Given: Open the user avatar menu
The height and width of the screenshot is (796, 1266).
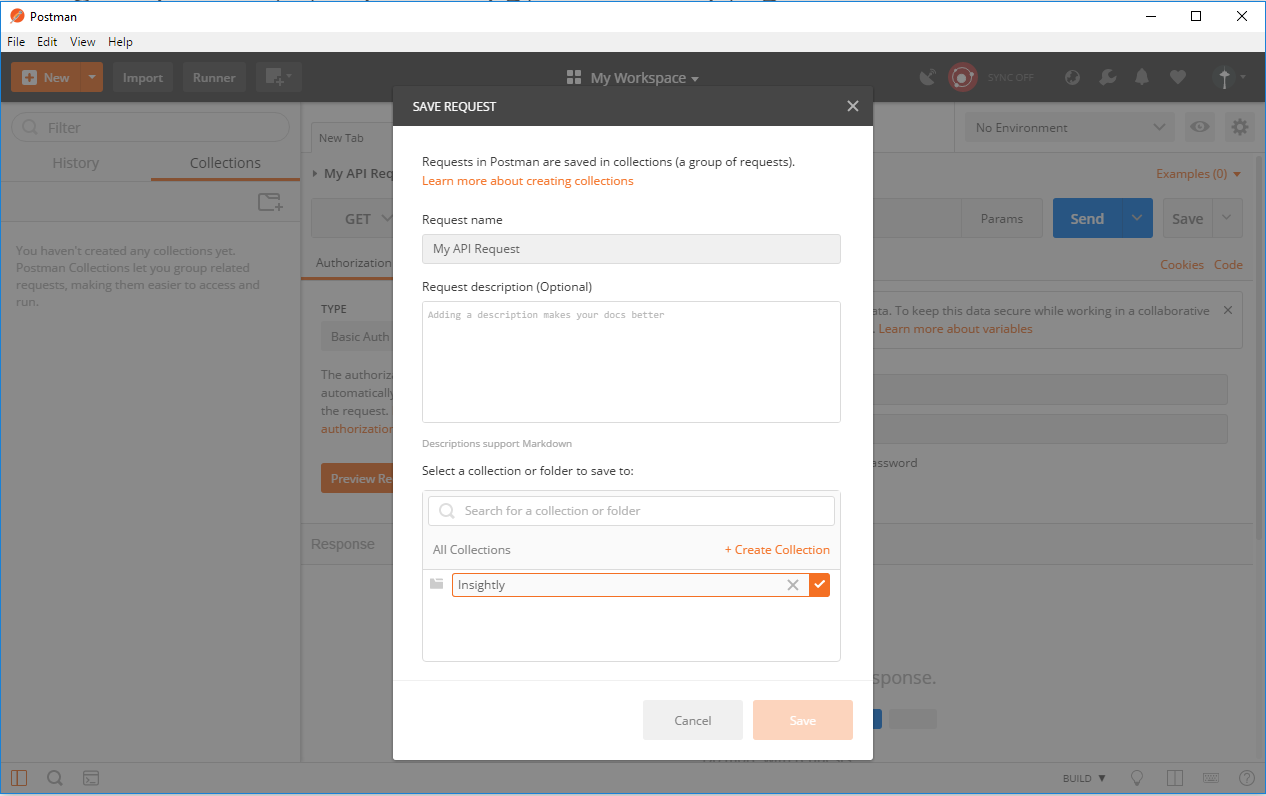Looking at the screenshot, I should pos(1229,77).
